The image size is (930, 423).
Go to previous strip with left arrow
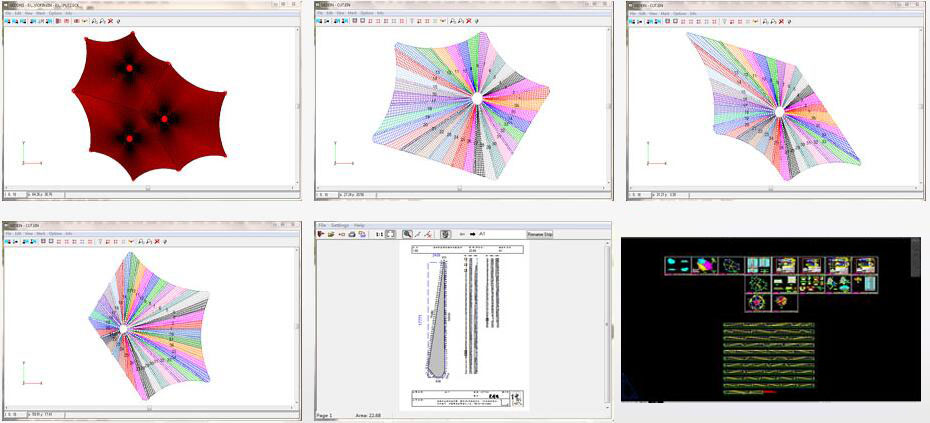point(461,234)
